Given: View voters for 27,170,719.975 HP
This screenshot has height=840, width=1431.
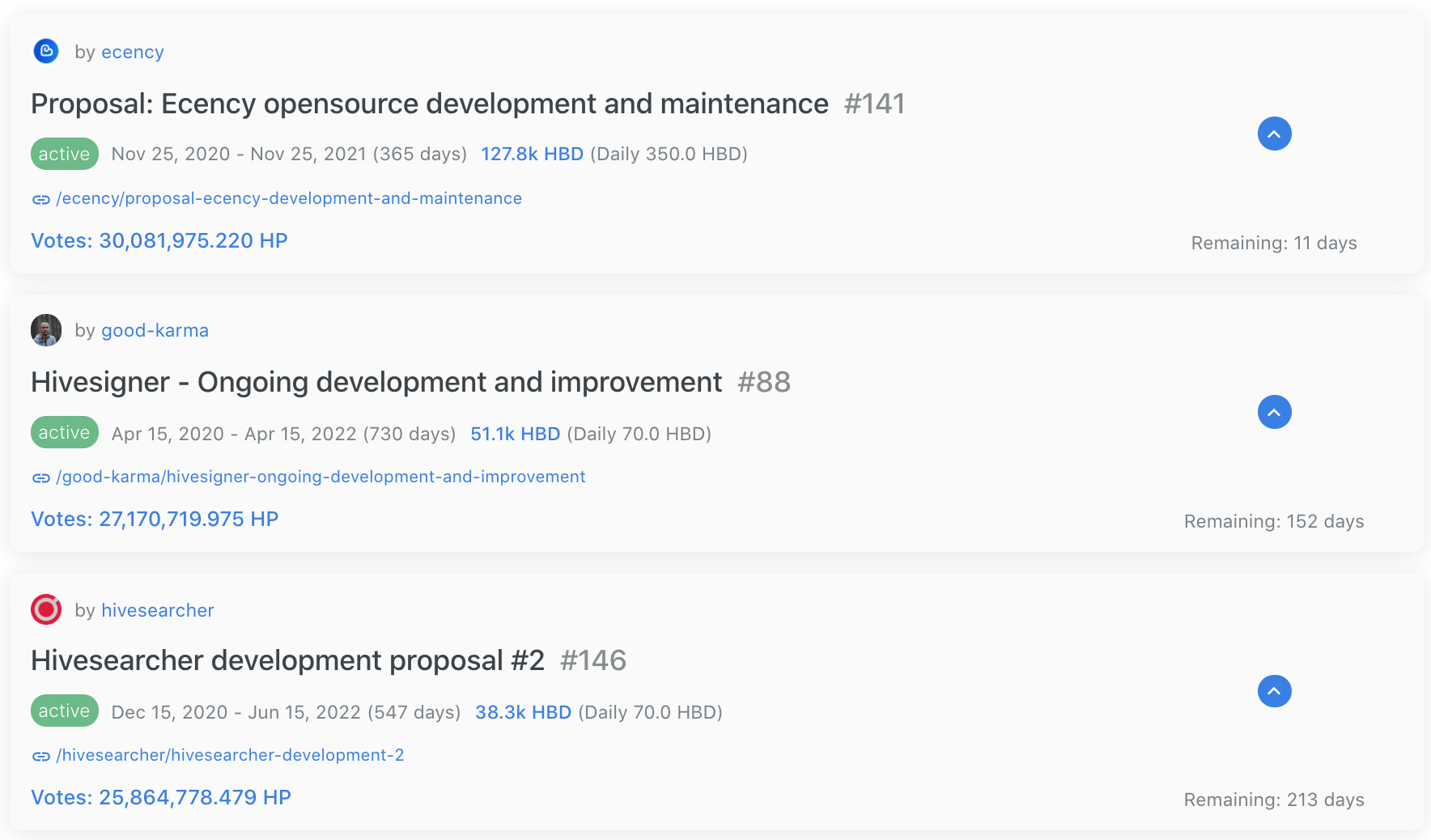Looking at the screenshot, I should tap(155, 519).
